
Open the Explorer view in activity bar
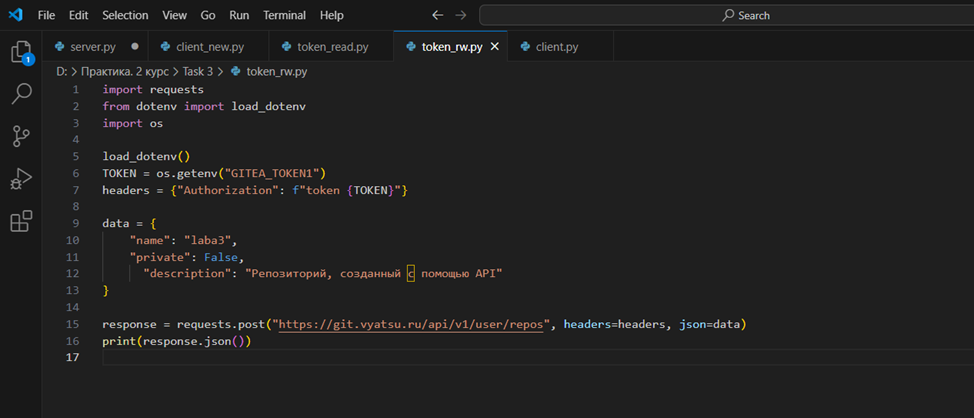21,52
